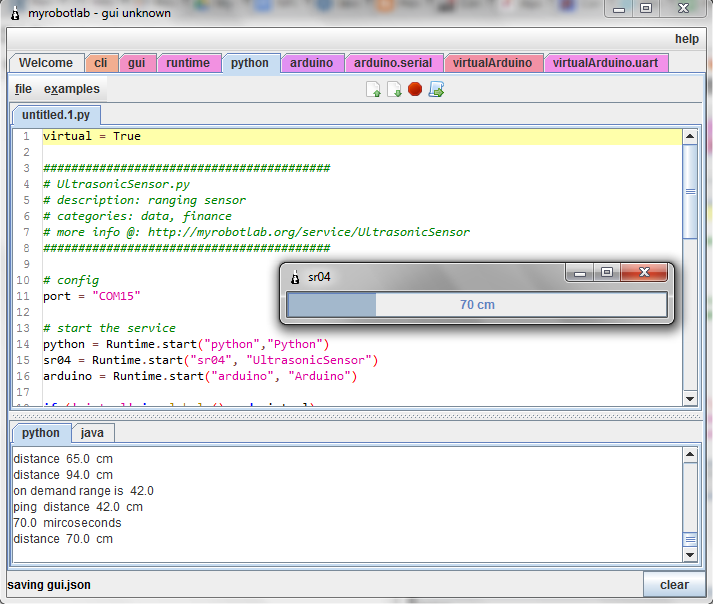Image resolution: width=713 pixels, height=604 pixels.
Task: Click the clear button
Action: pyautogui.click(x=674, y=585)
